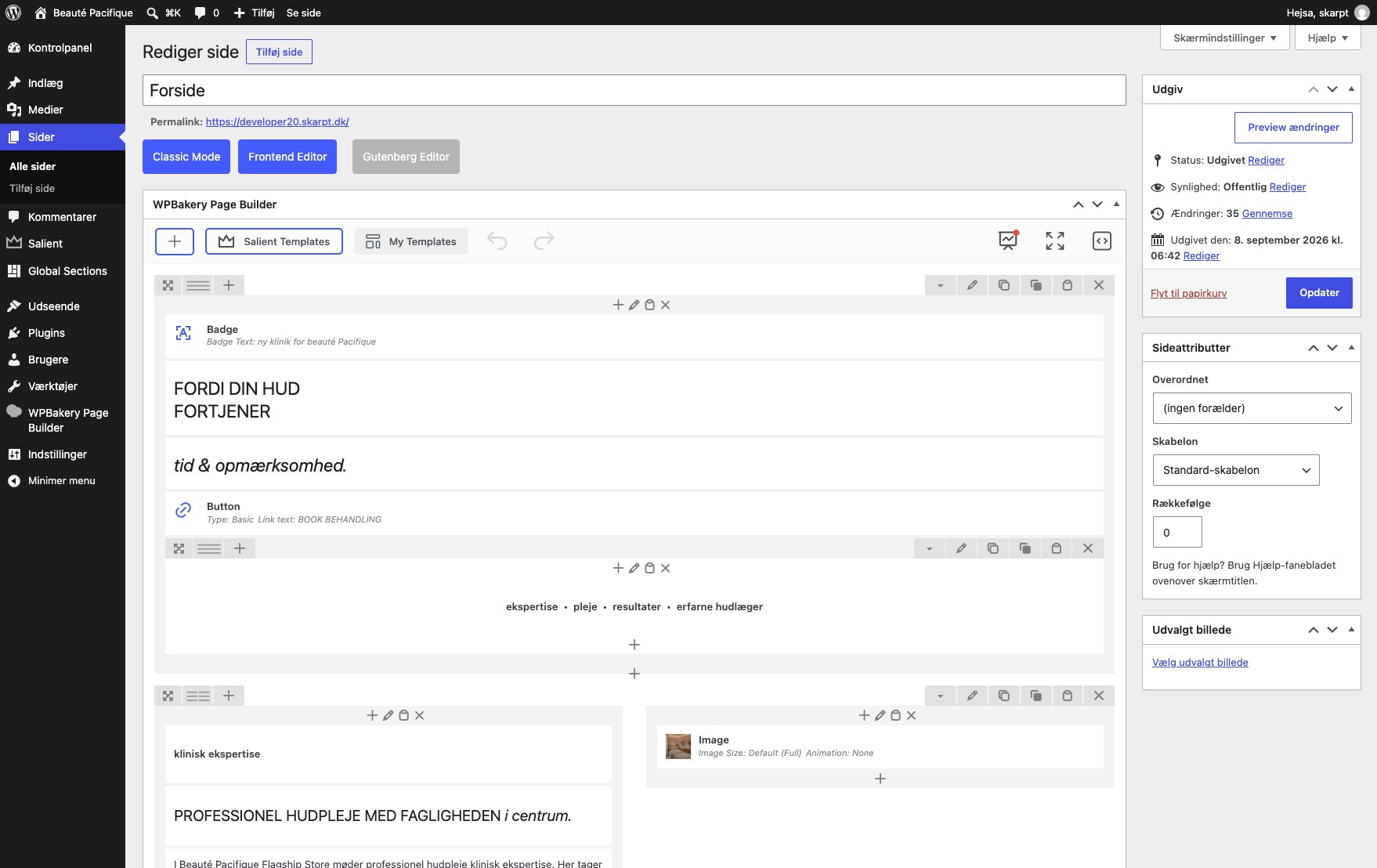Click the Forside title input field
The width and height of the screenshot is (1377, 868).
634,90
